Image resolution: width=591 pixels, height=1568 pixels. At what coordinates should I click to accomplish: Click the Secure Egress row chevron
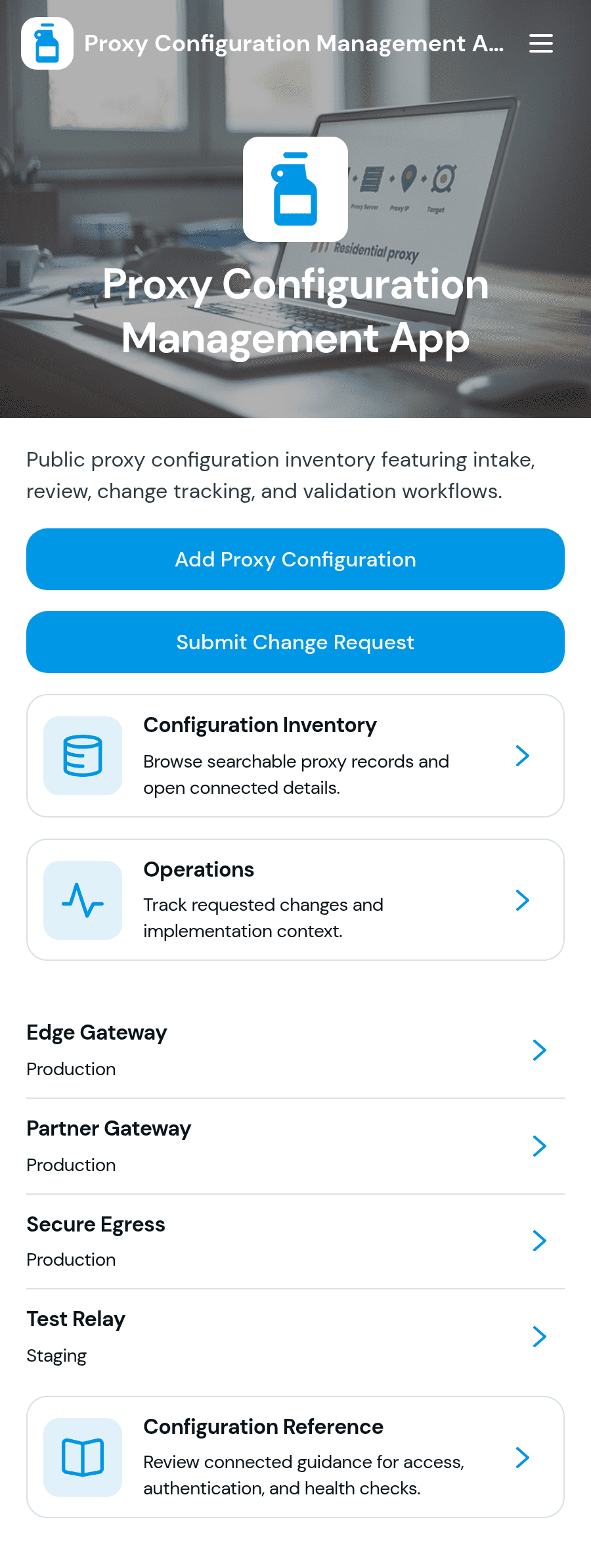tap(540, 1241)
